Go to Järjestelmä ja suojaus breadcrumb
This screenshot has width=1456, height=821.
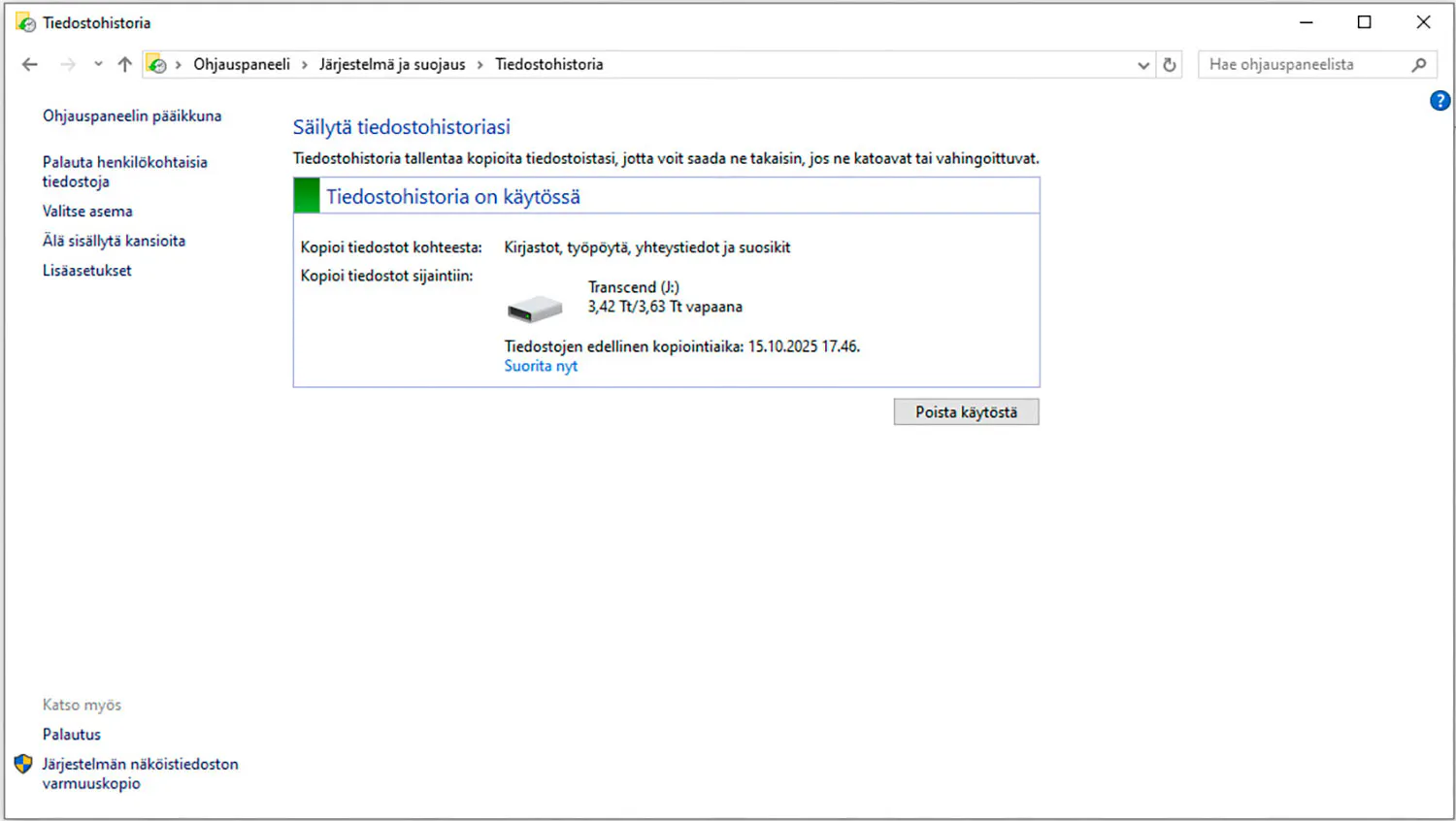pos(392,64)
